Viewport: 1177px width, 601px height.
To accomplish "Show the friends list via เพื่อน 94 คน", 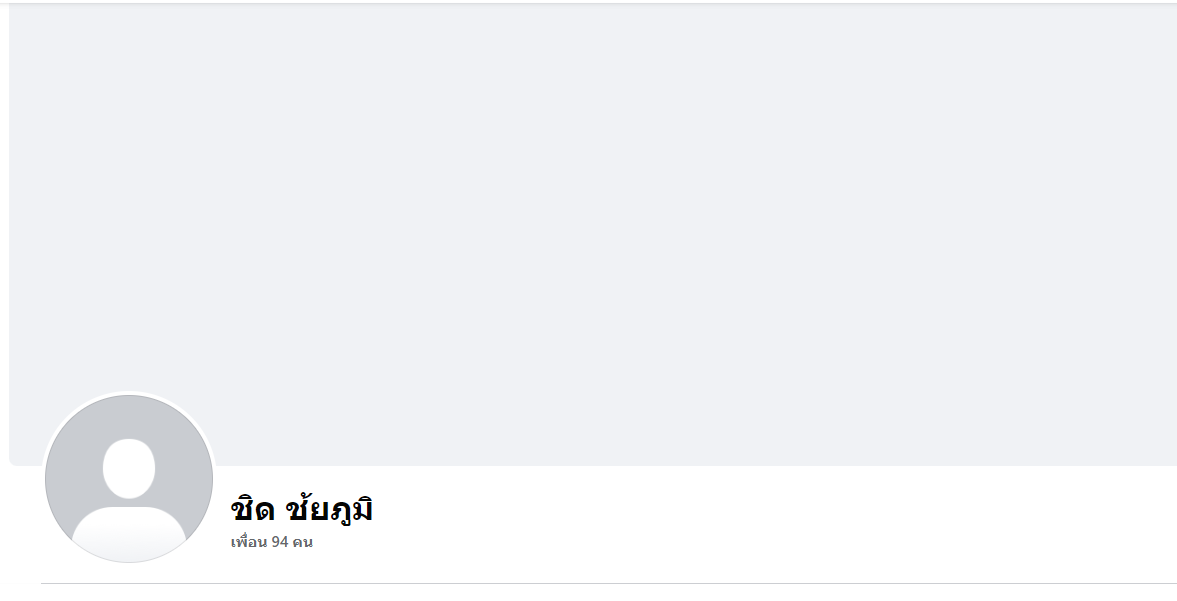I will point(272,542).
